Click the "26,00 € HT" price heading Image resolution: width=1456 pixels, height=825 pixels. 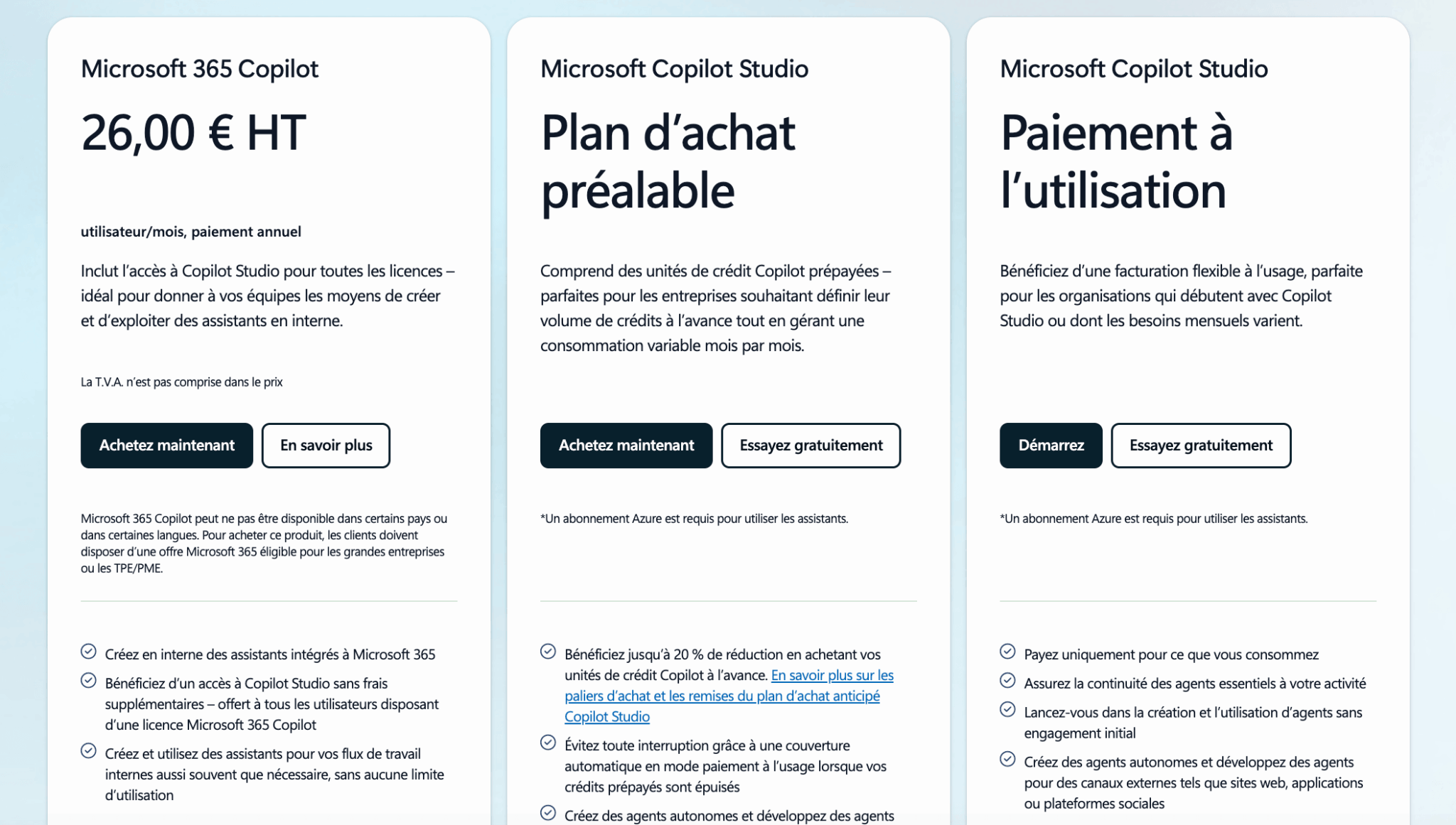click(x=193, y=133)
